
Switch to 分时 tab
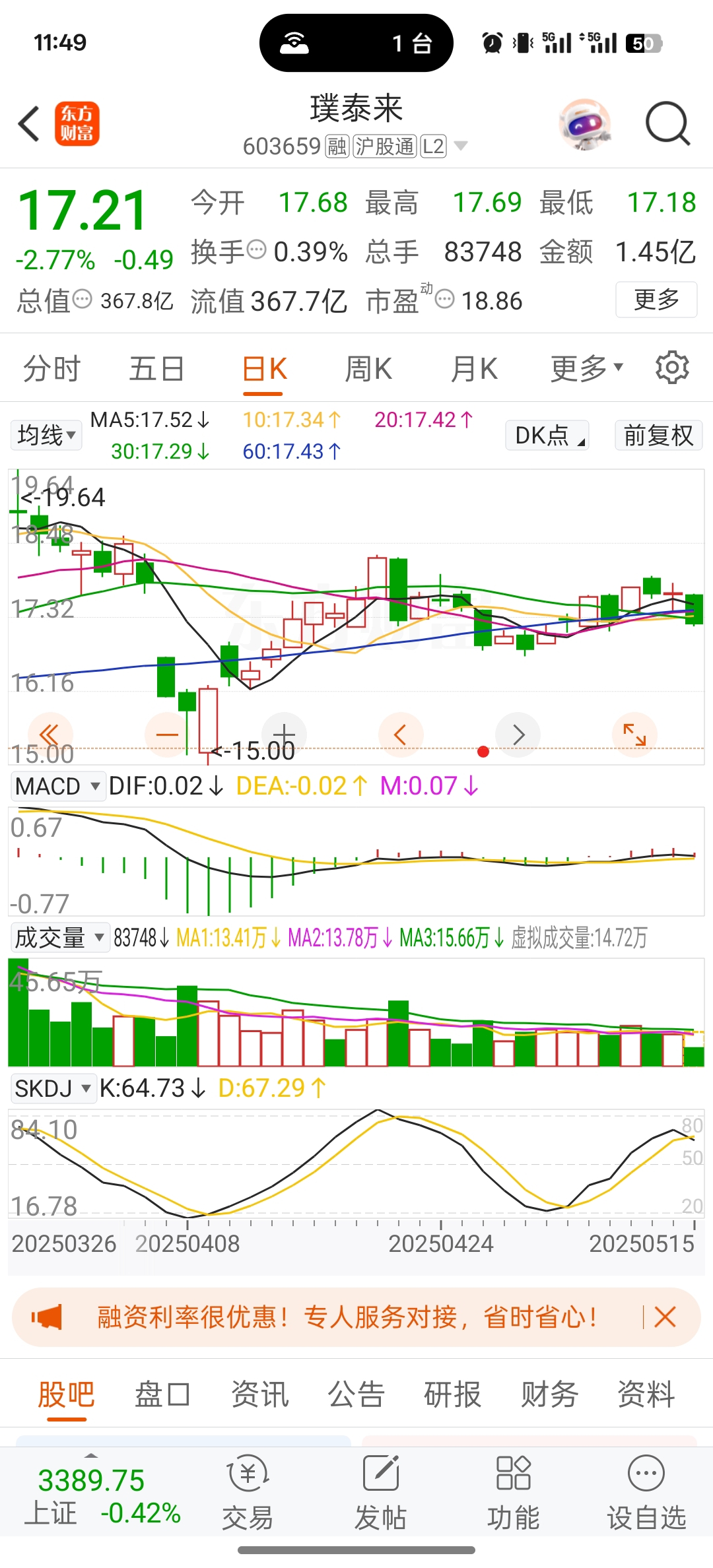(51, 368)
